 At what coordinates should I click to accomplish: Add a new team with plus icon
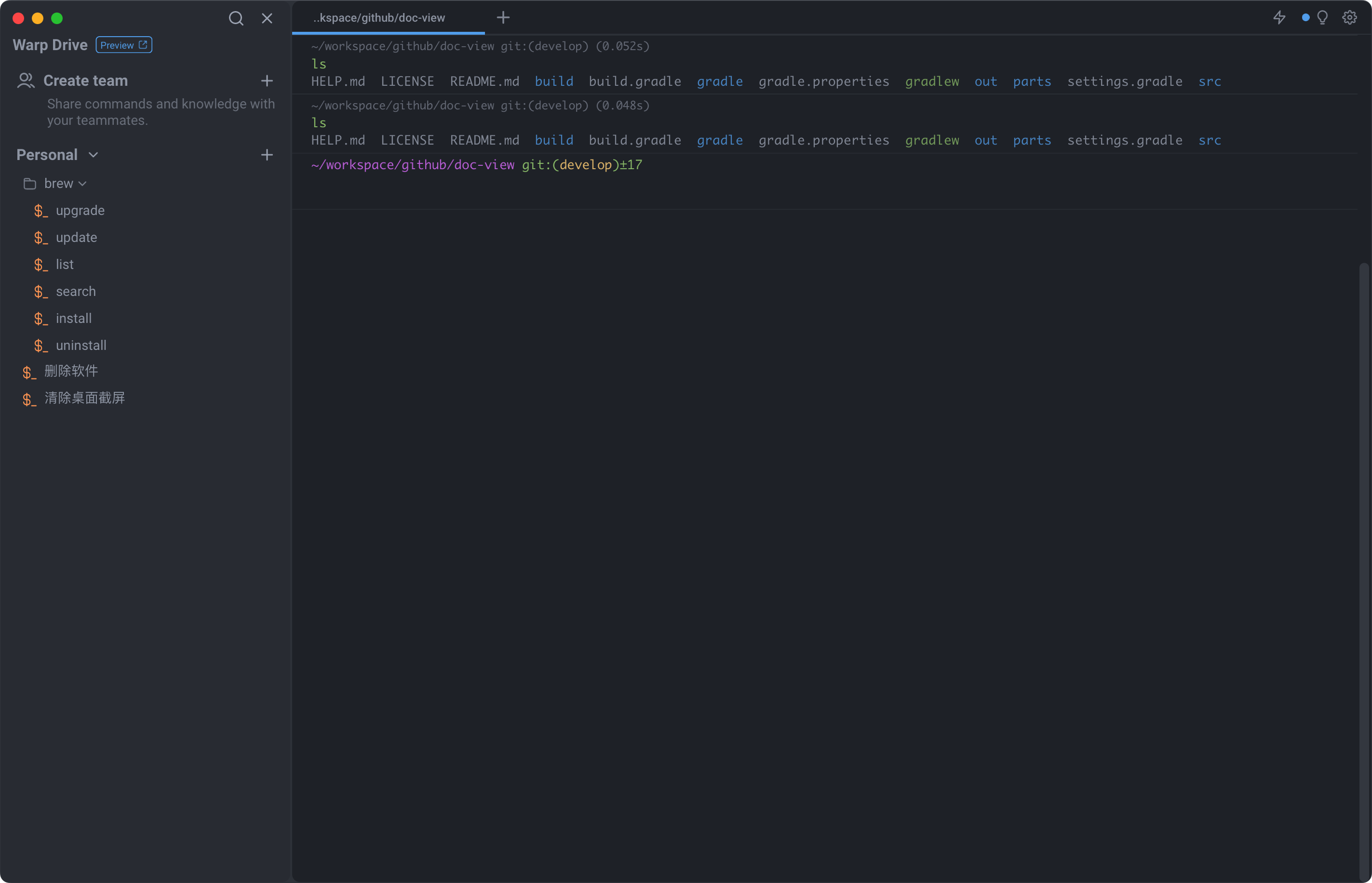point(267,81)
